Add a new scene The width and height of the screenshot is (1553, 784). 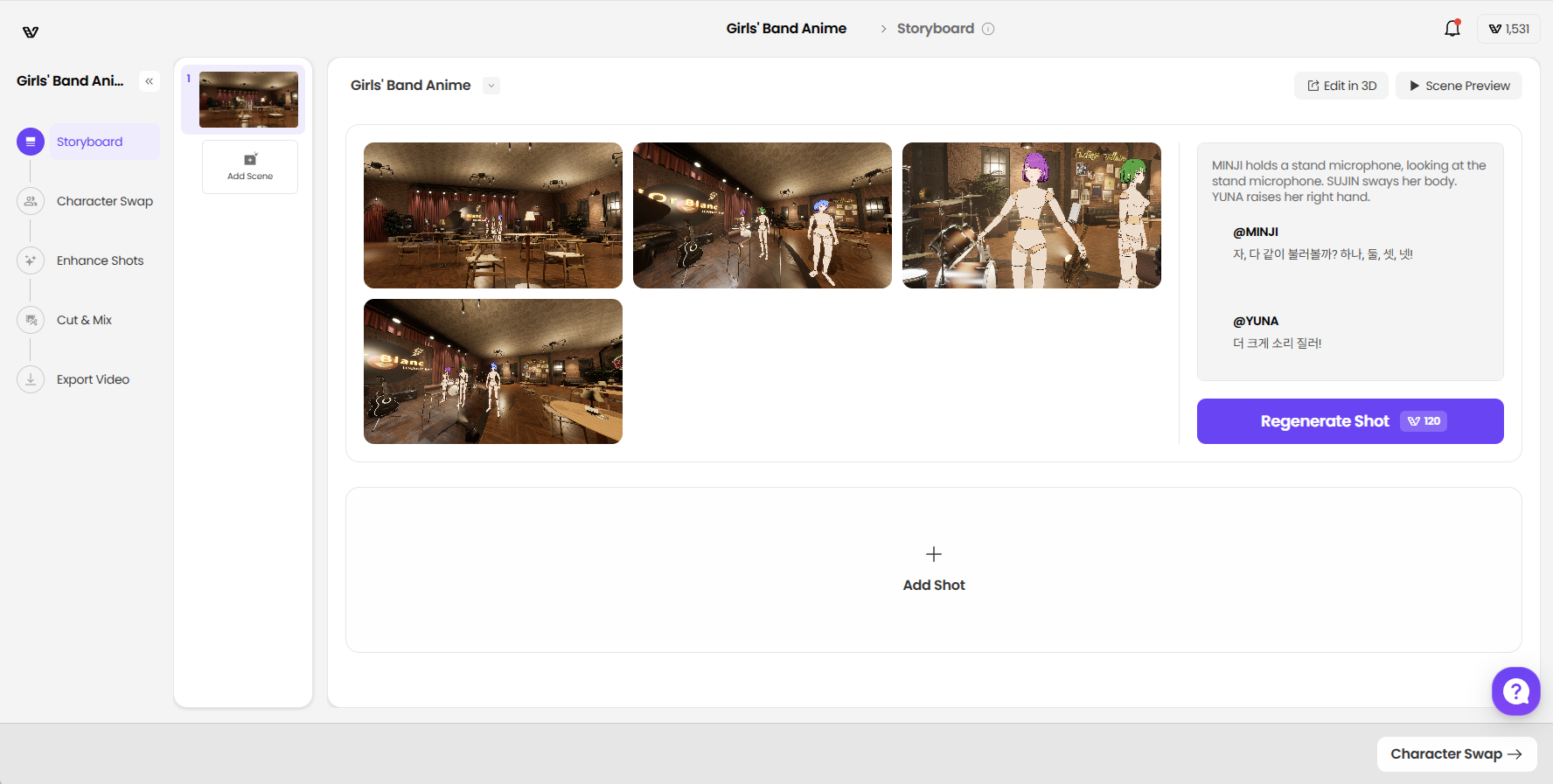250,166
